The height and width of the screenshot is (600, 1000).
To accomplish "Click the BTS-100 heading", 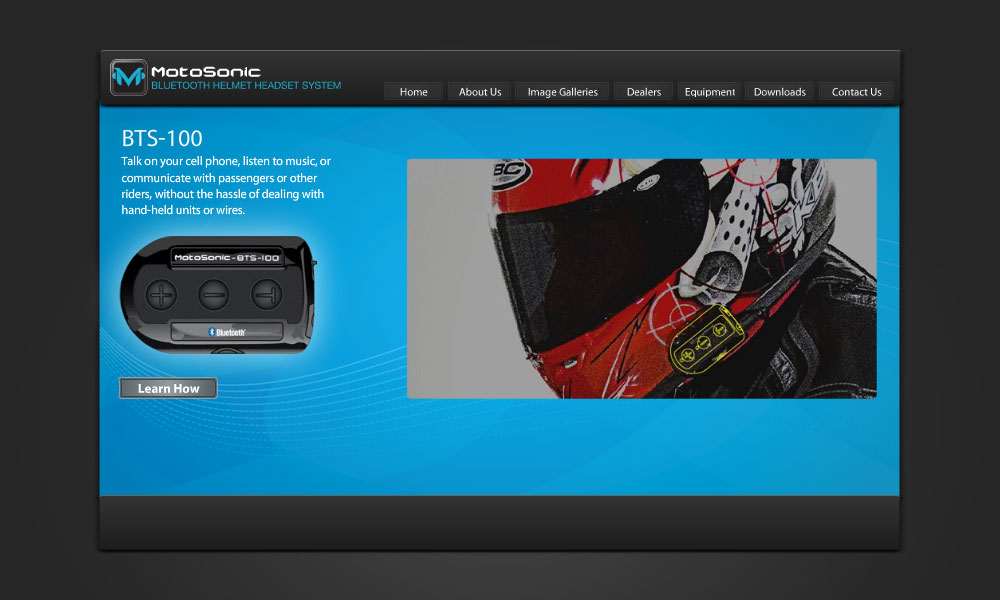I will [162, 138].
